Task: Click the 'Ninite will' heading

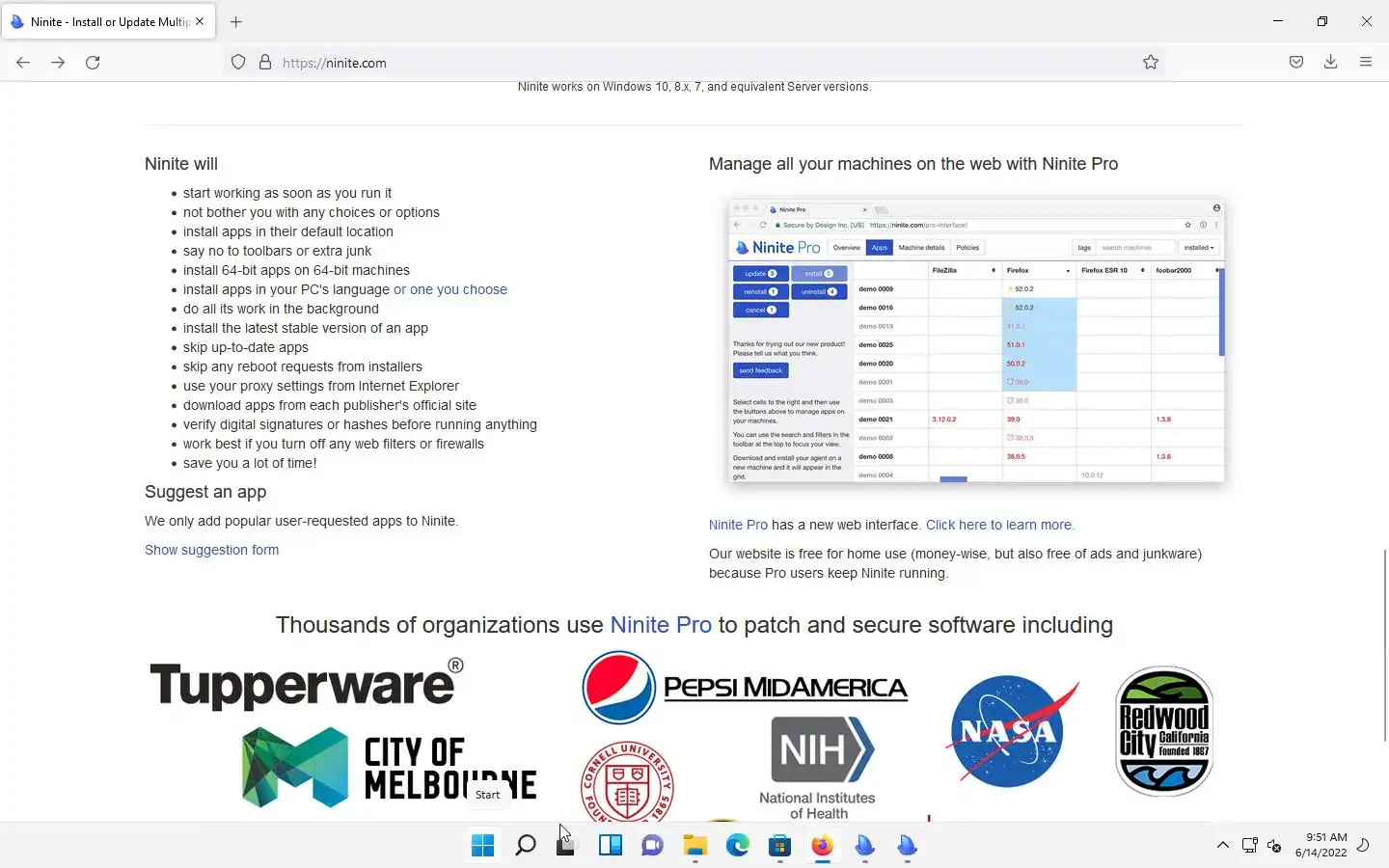Action: click(181, 164)
